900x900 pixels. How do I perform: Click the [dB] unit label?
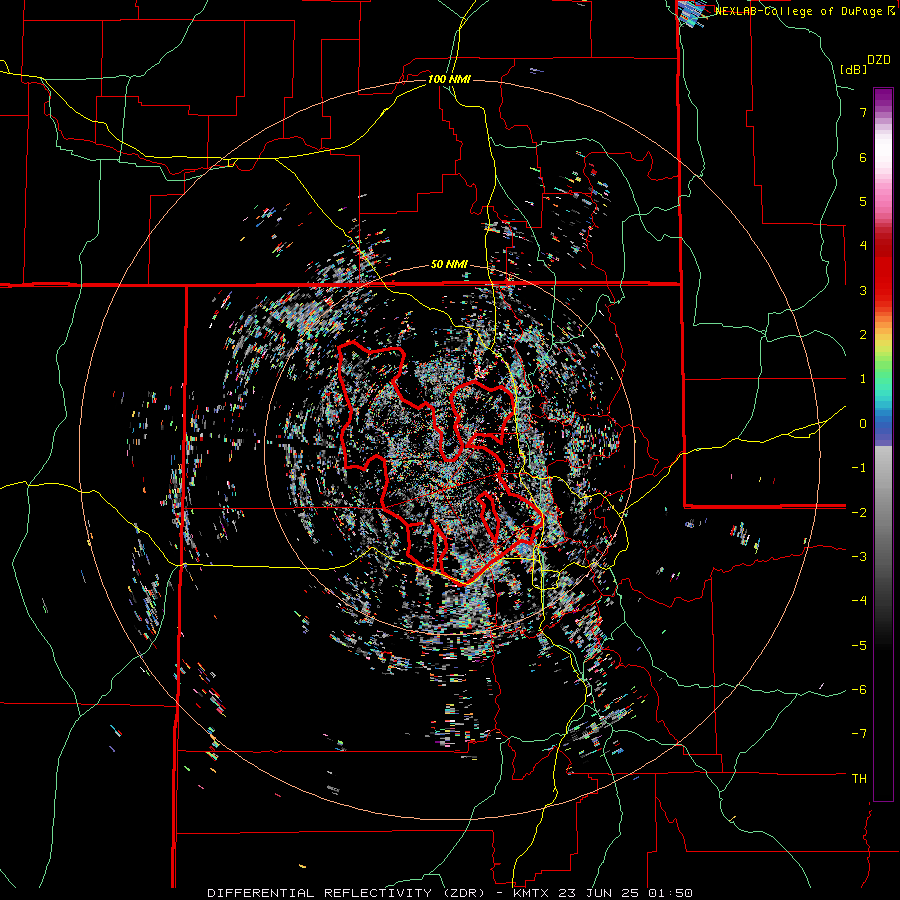853,69
